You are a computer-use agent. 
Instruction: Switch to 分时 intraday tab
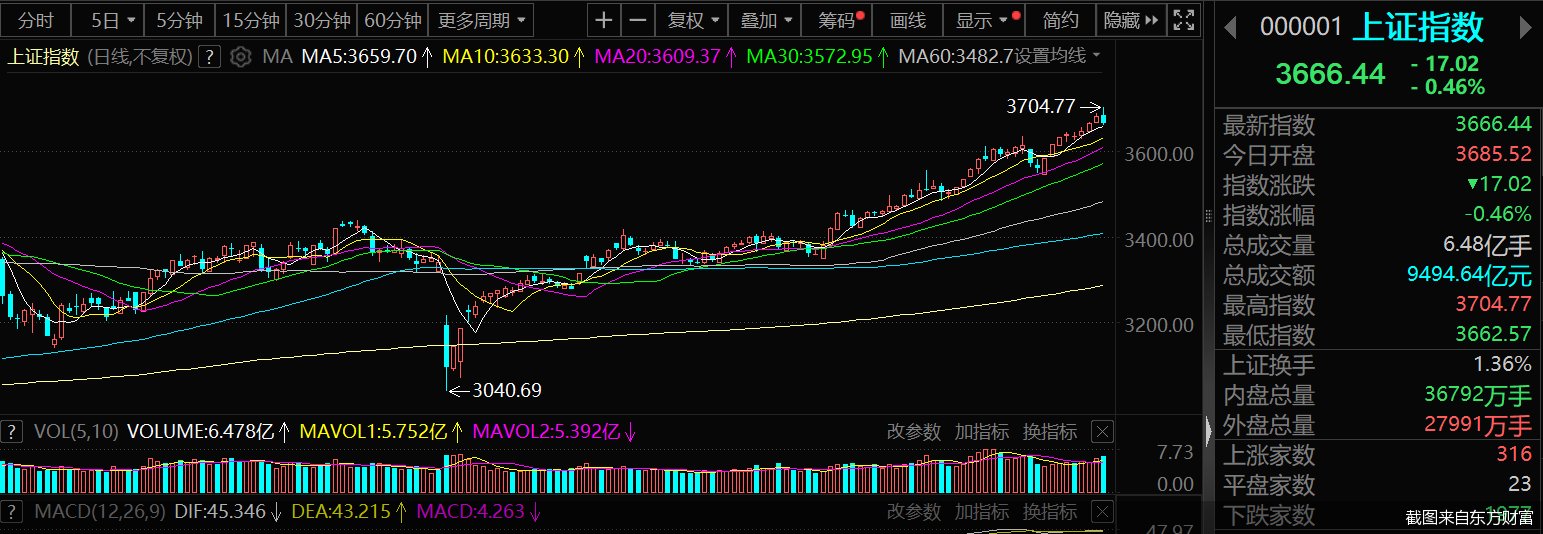click(x=36, y=20)
